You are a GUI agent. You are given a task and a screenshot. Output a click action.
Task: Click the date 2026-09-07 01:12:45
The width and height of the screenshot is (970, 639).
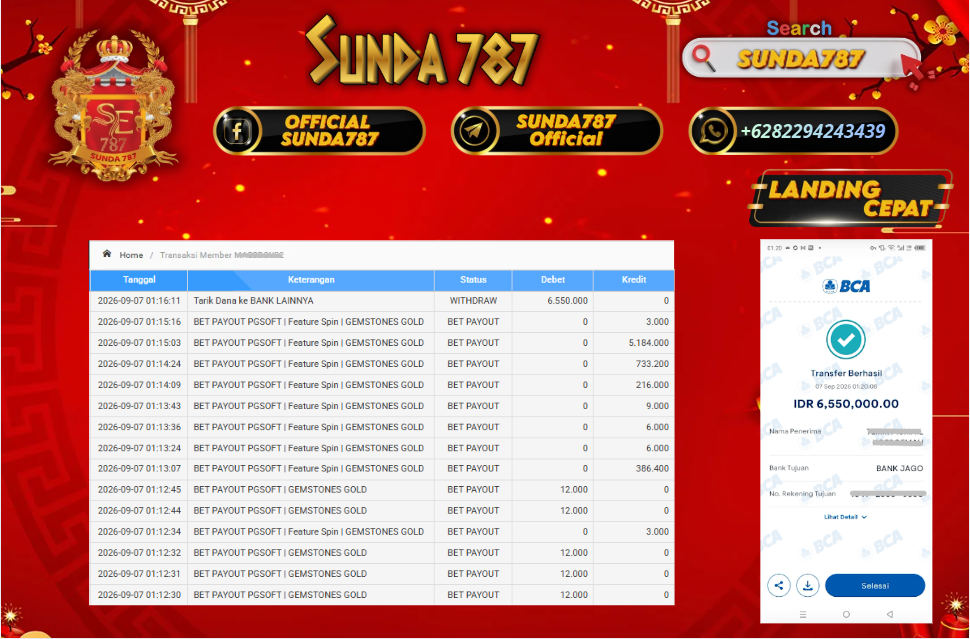(139, 489)
